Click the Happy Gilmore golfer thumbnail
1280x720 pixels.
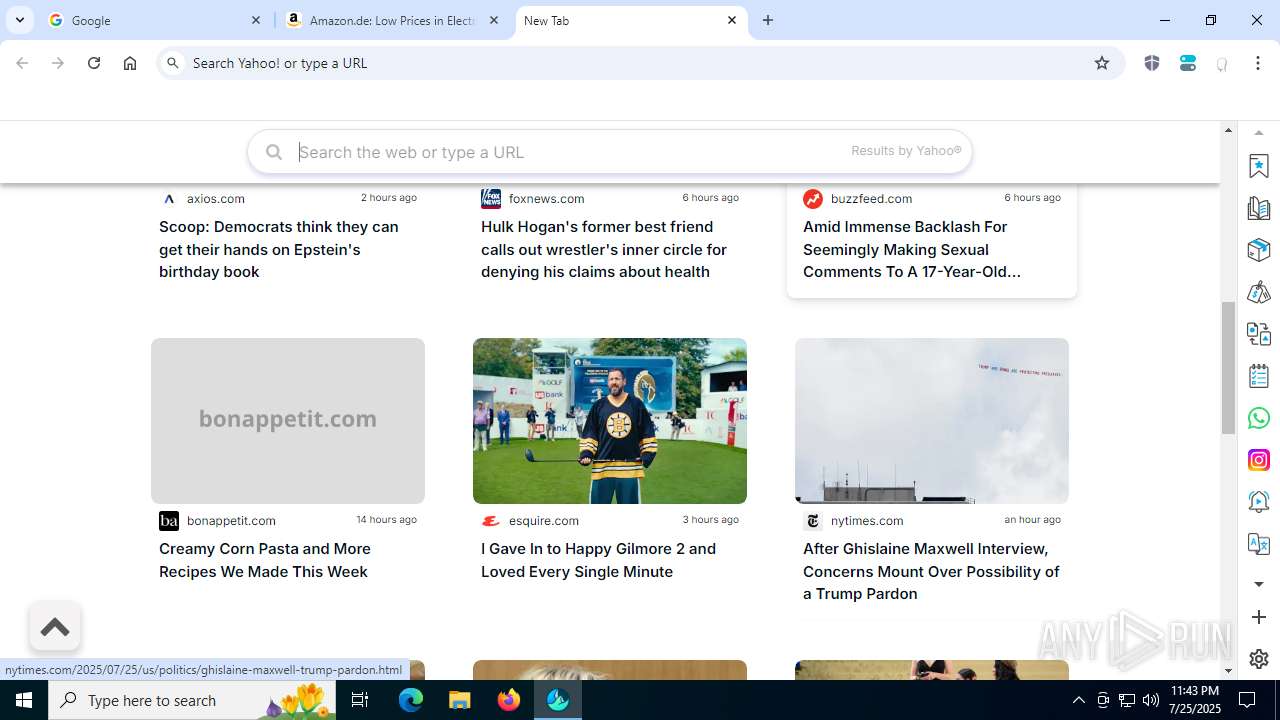(x=610, y=421)
